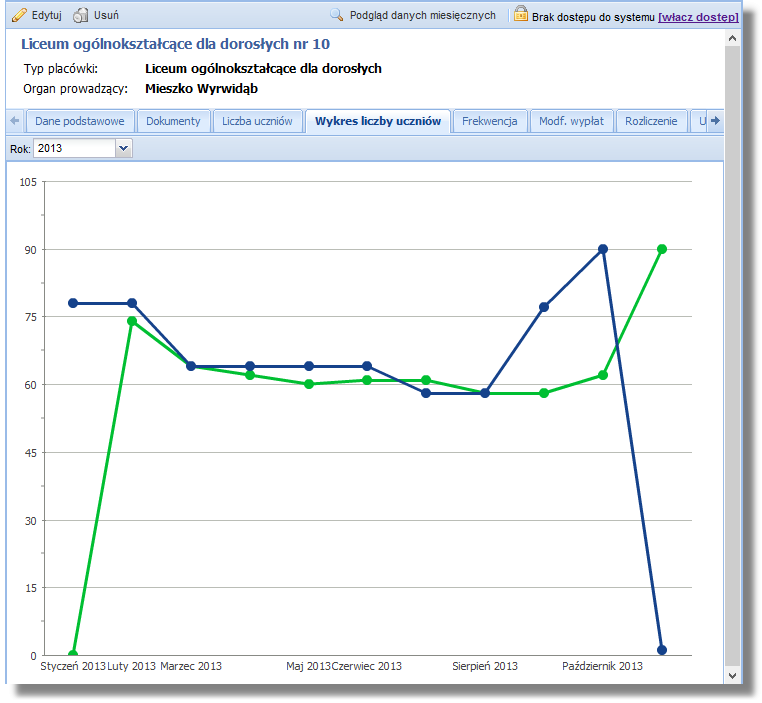
Task: Switch to the Dane podstawowe tab
Action: 79,121
